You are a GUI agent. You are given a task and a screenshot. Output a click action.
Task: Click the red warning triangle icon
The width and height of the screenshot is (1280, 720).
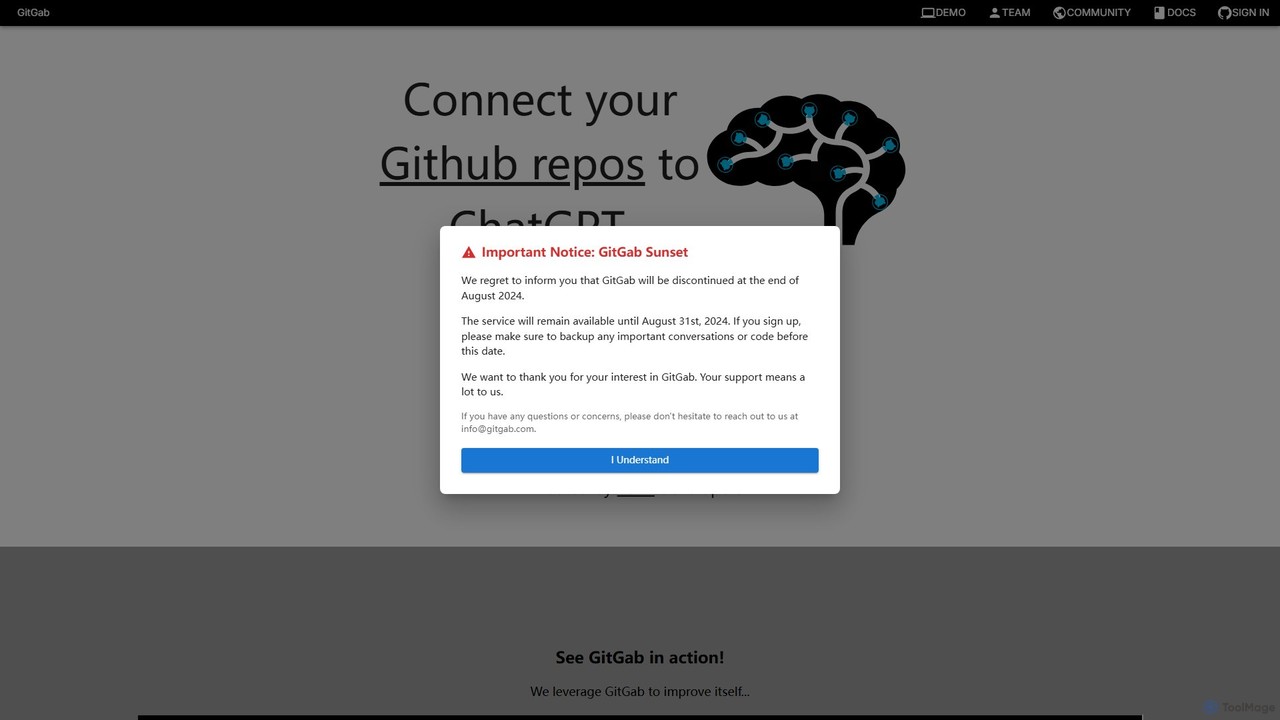point(468,253)
